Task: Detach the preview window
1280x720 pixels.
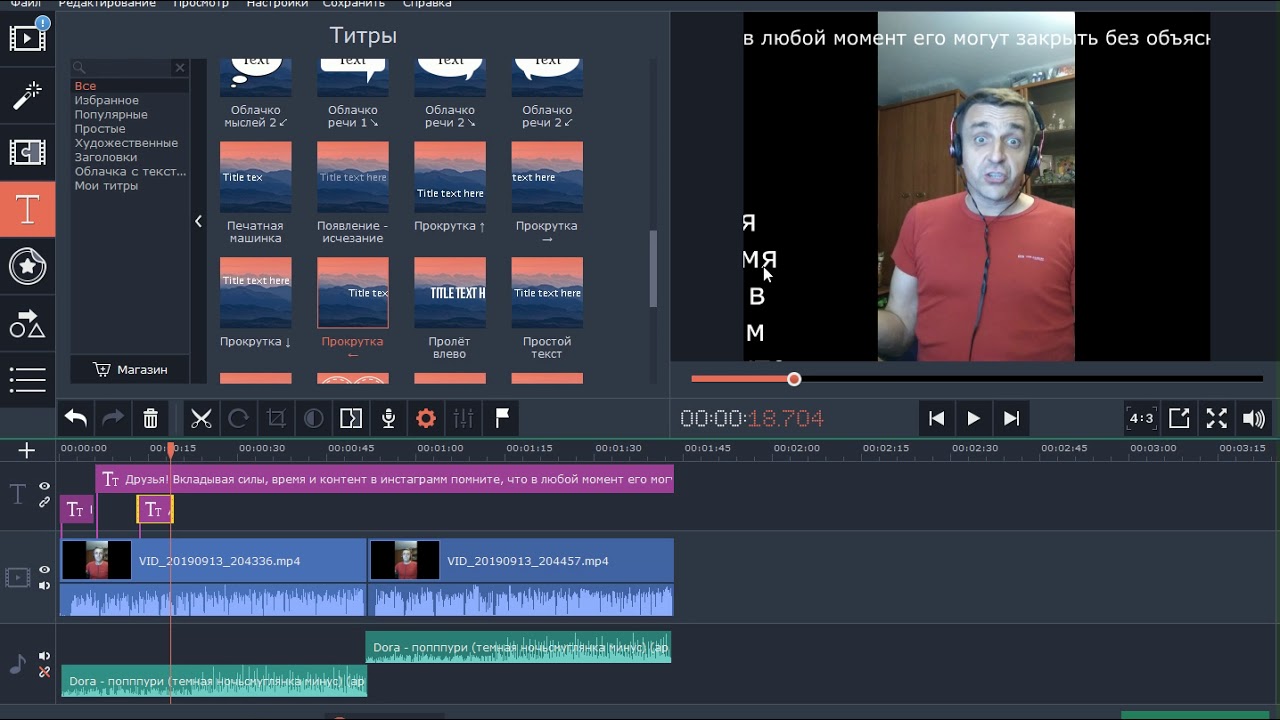Action: pyautogui.click(x=1179, y=418)
